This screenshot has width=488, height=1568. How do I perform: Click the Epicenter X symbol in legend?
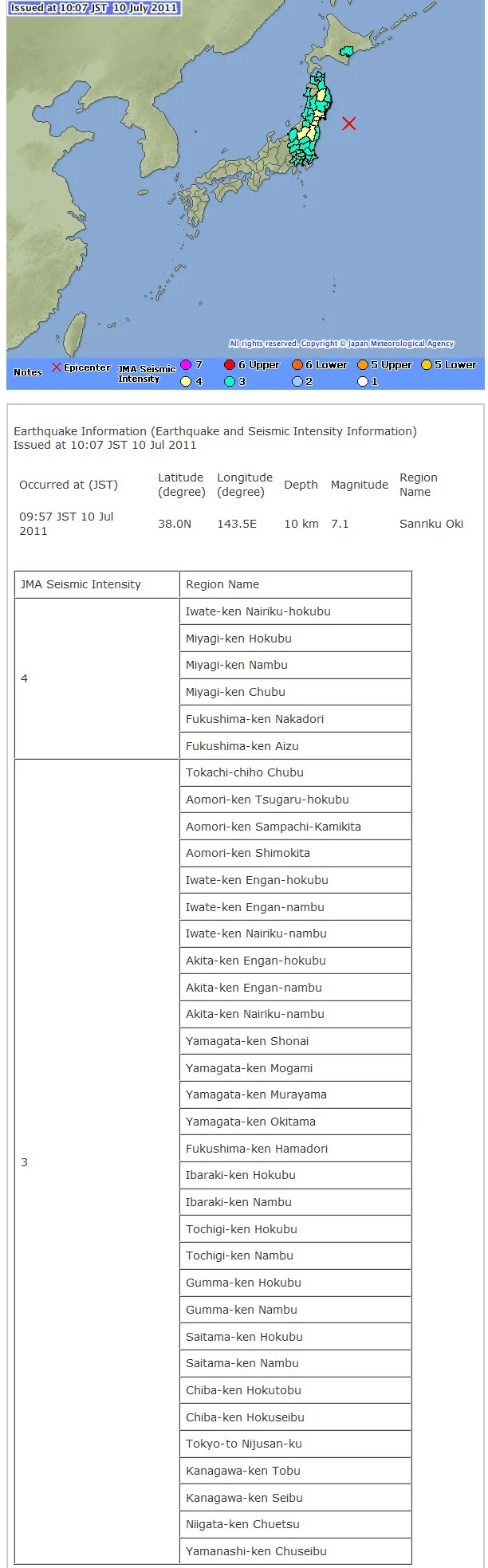(x=57, y=367)
